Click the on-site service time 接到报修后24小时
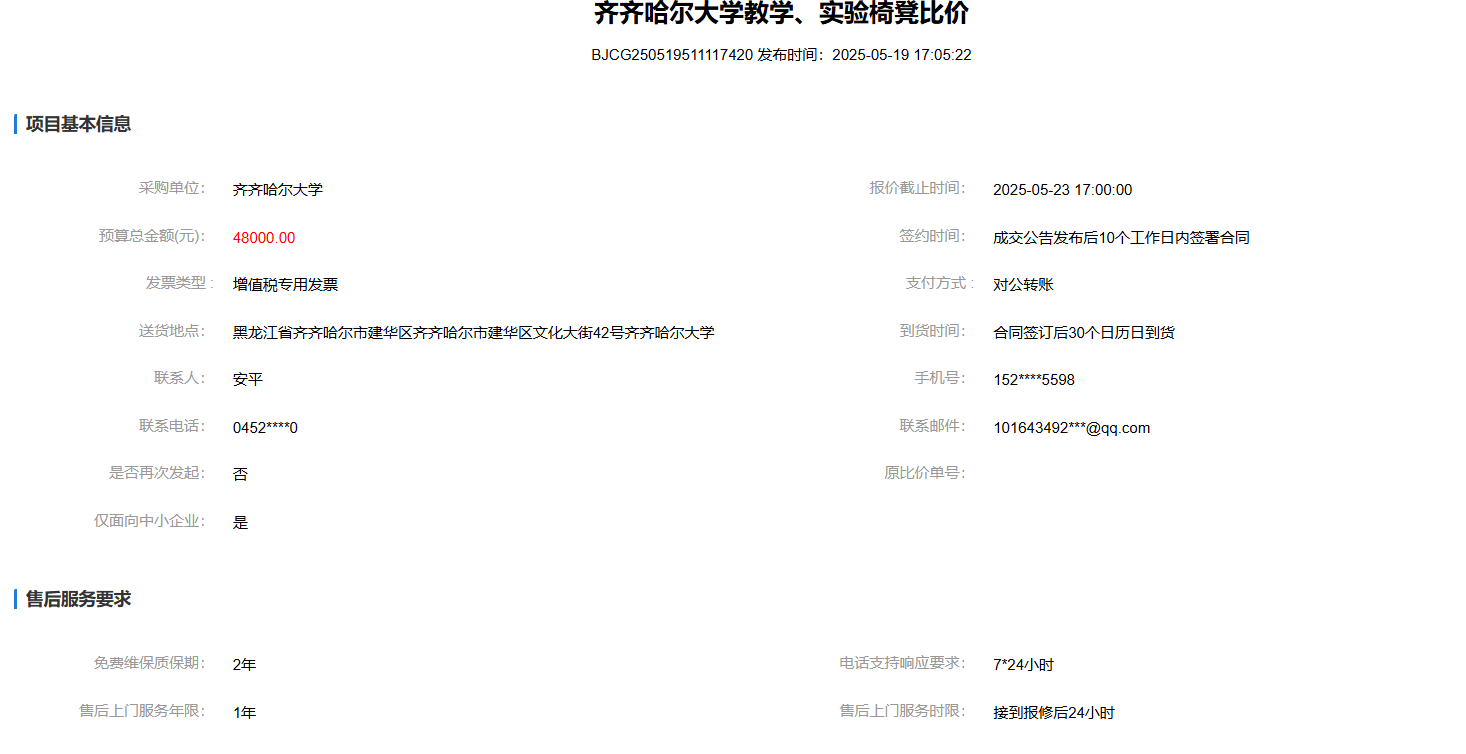This screenshot has height=754, width=1466. click(x=1053, y=713)
